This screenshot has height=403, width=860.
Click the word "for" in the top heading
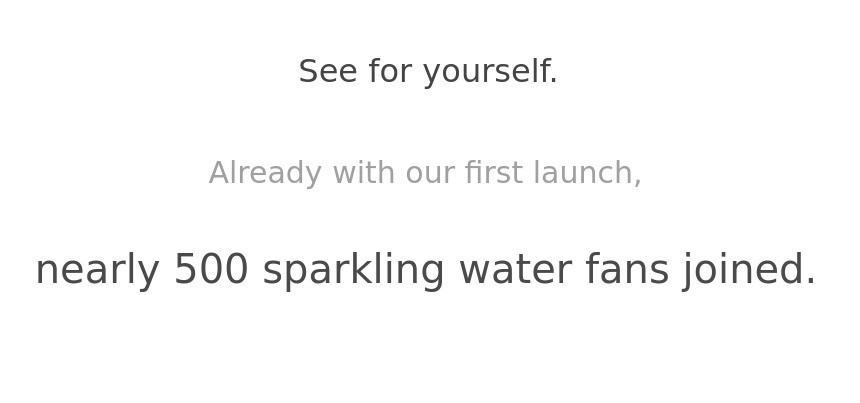pos(390,72)
